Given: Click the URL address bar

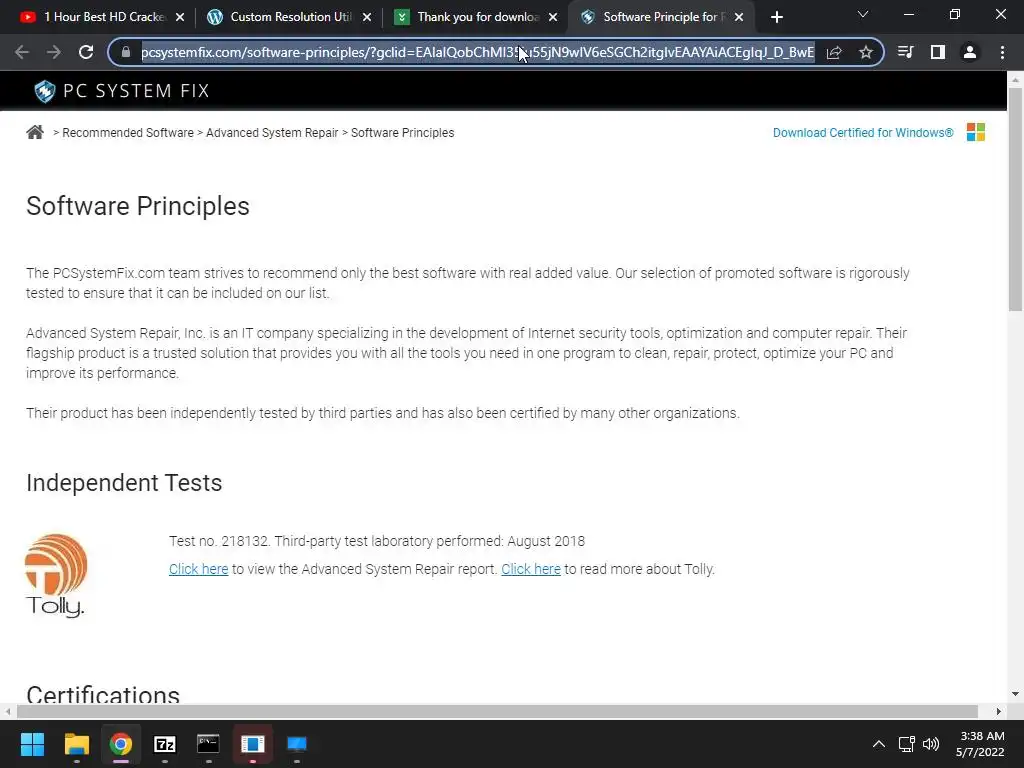Looking at the screenshot, I should pos(477,52).
